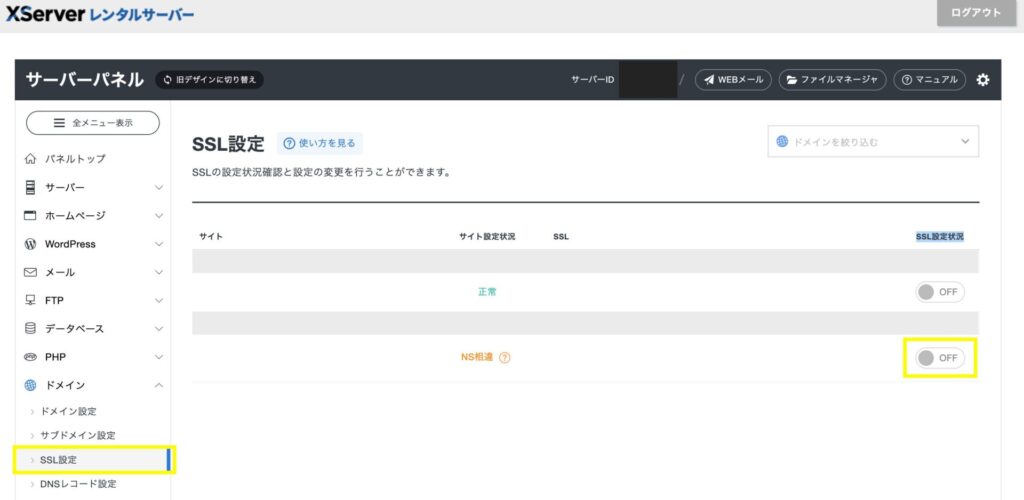Switch to old design via 旧デザインに切り替え

point(209,80)
